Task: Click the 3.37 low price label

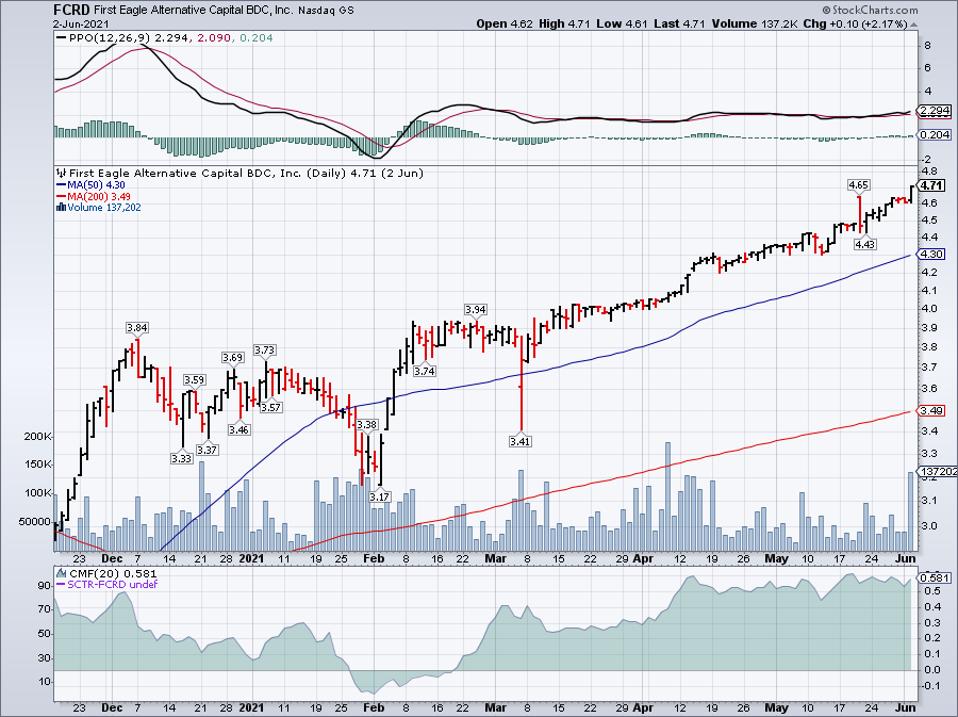Action: tap(207, 450)
